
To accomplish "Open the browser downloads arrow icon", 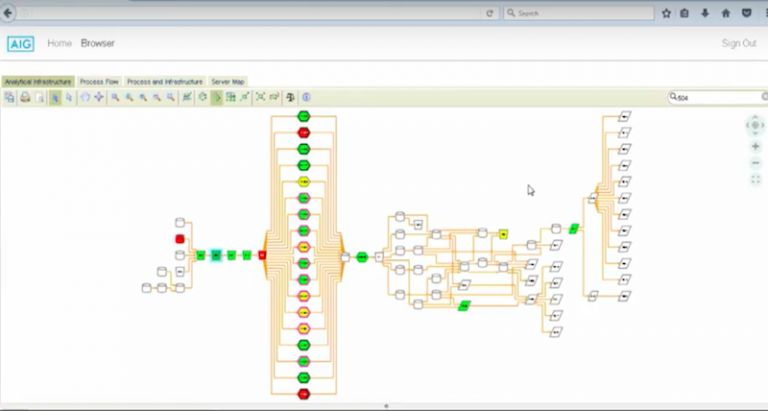I will point(706,13).
